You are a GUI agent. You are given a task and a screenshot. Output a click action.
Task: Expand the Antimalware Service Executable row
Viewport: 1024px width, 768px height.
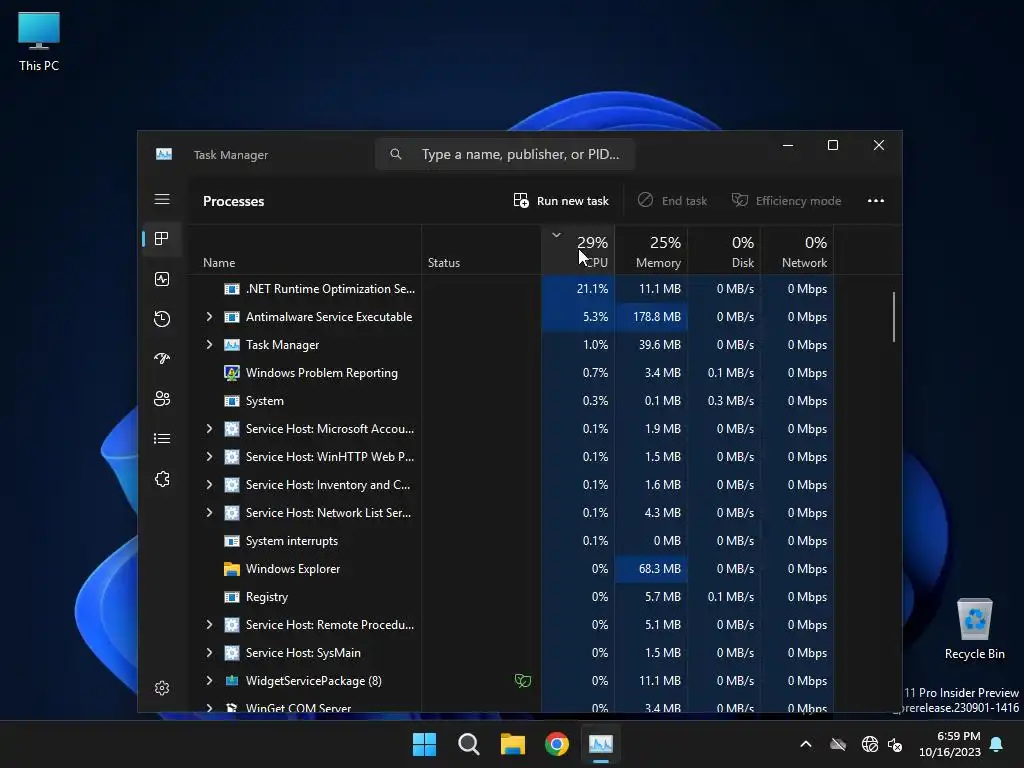coord(209,317)
